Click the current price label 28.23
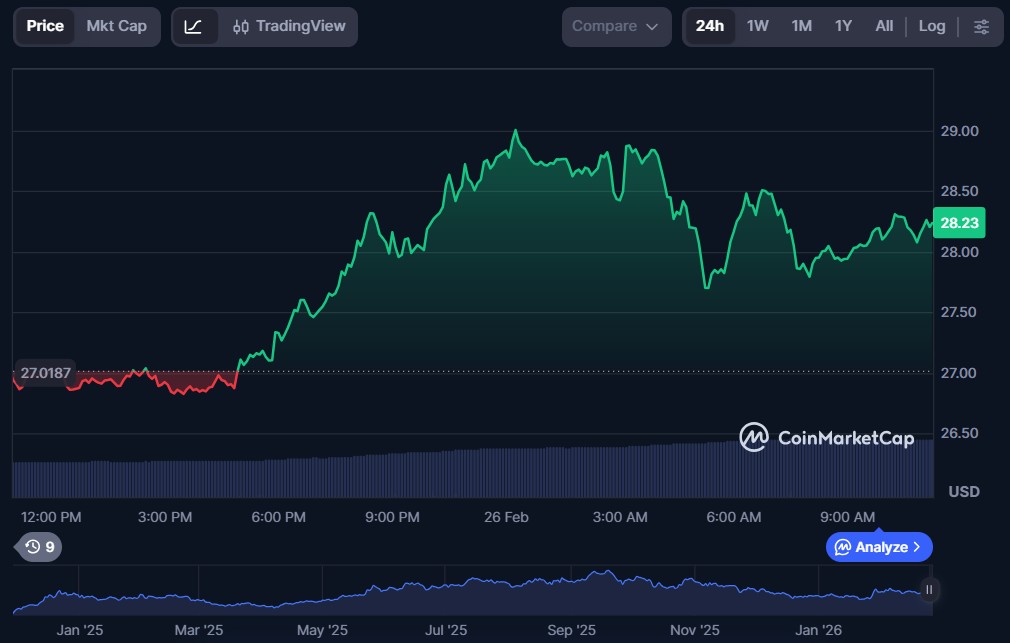This screenshot has width=1010, height=643. (958, 224)
